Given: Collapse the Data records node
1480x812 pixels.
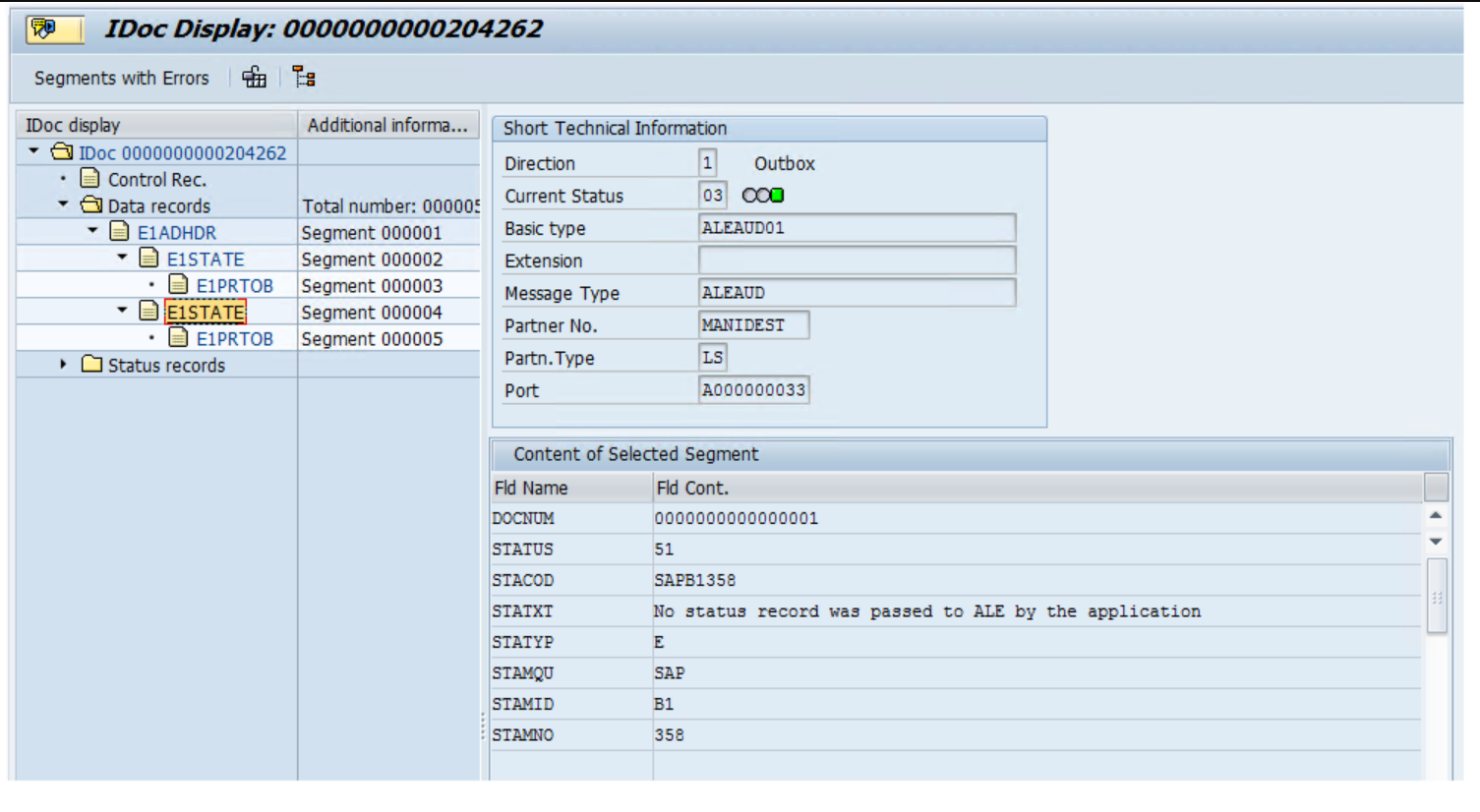Looking at the screenshot, I should point(63,204).
